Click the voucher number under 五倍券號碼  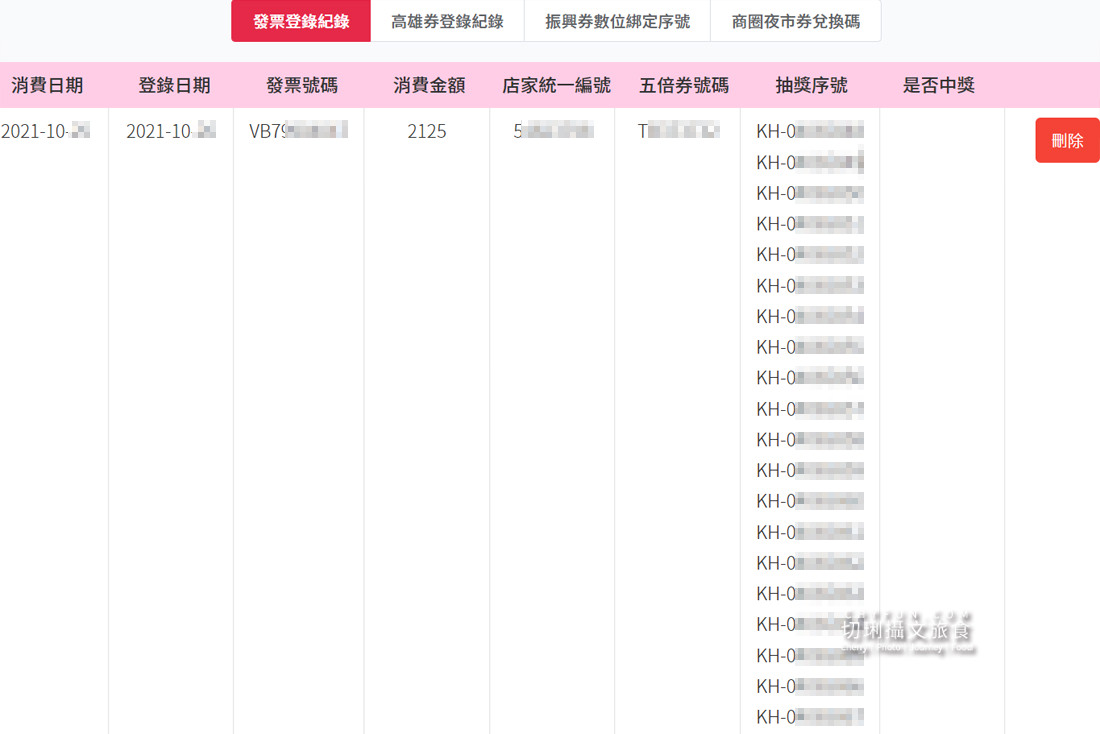point(678,131)
